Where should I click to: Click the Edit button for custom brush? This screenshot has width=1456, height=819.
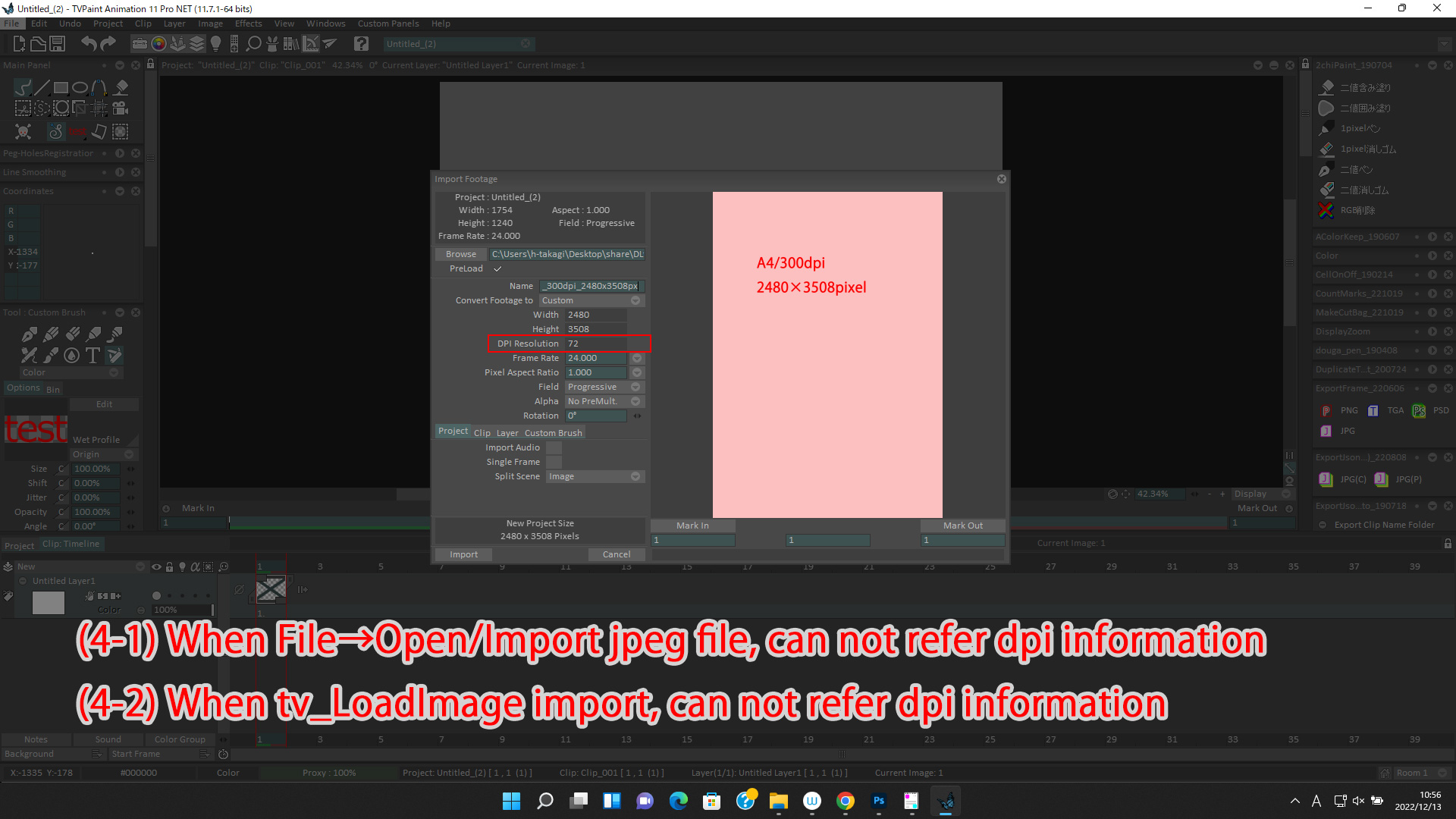105,404
